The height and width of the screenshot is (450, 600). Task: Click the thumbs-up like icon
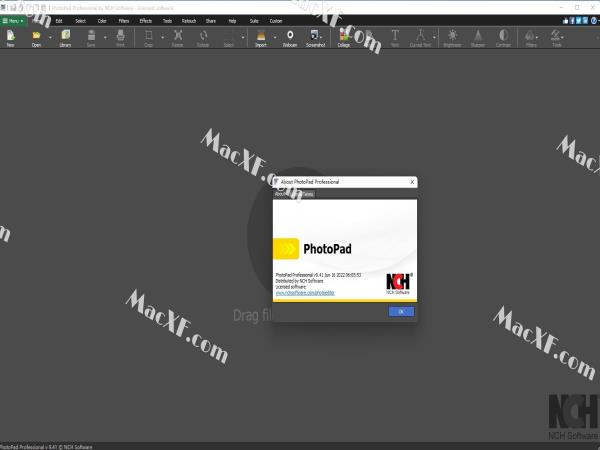click(566, 21)
